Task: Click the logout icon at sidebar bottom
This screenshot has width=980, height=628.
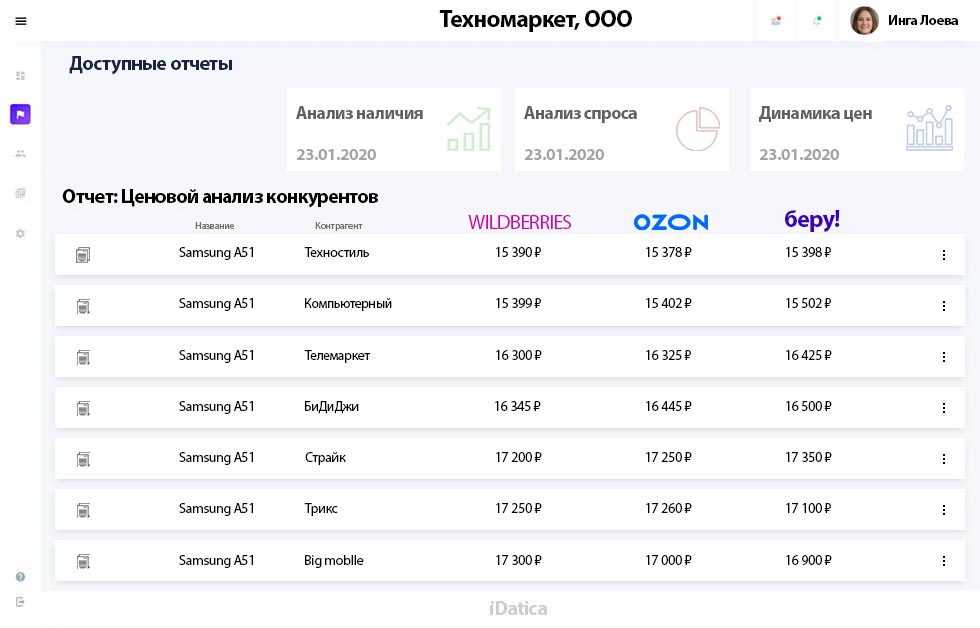Action: 20,603
